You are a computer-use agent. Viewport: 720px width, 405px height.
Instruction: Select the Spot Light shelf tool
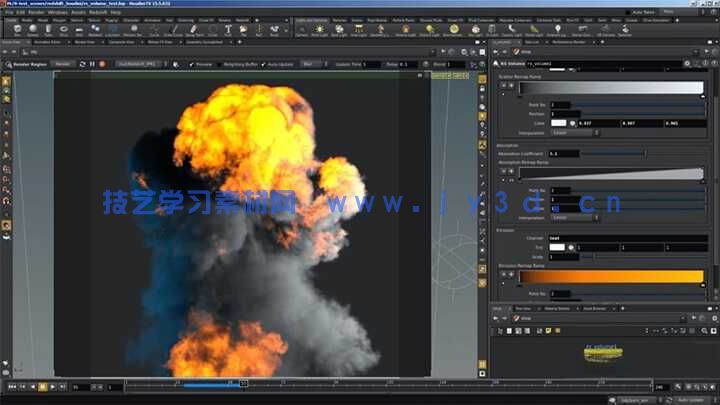coord(339,30)
